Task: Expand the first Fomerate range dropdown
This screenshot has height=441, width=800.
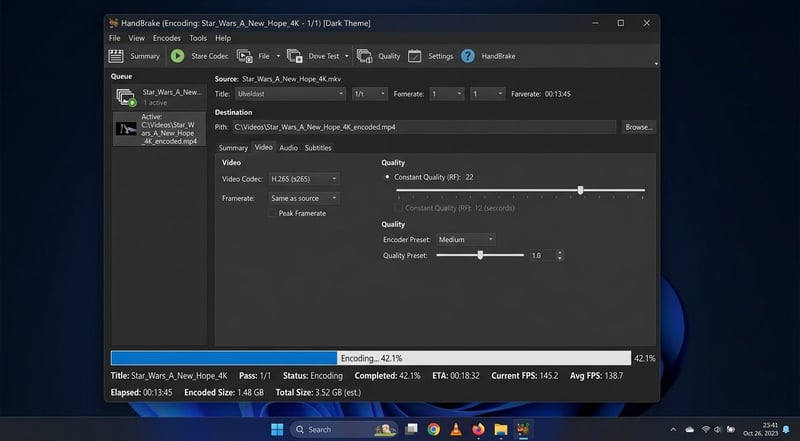Action: coord(447,94)
